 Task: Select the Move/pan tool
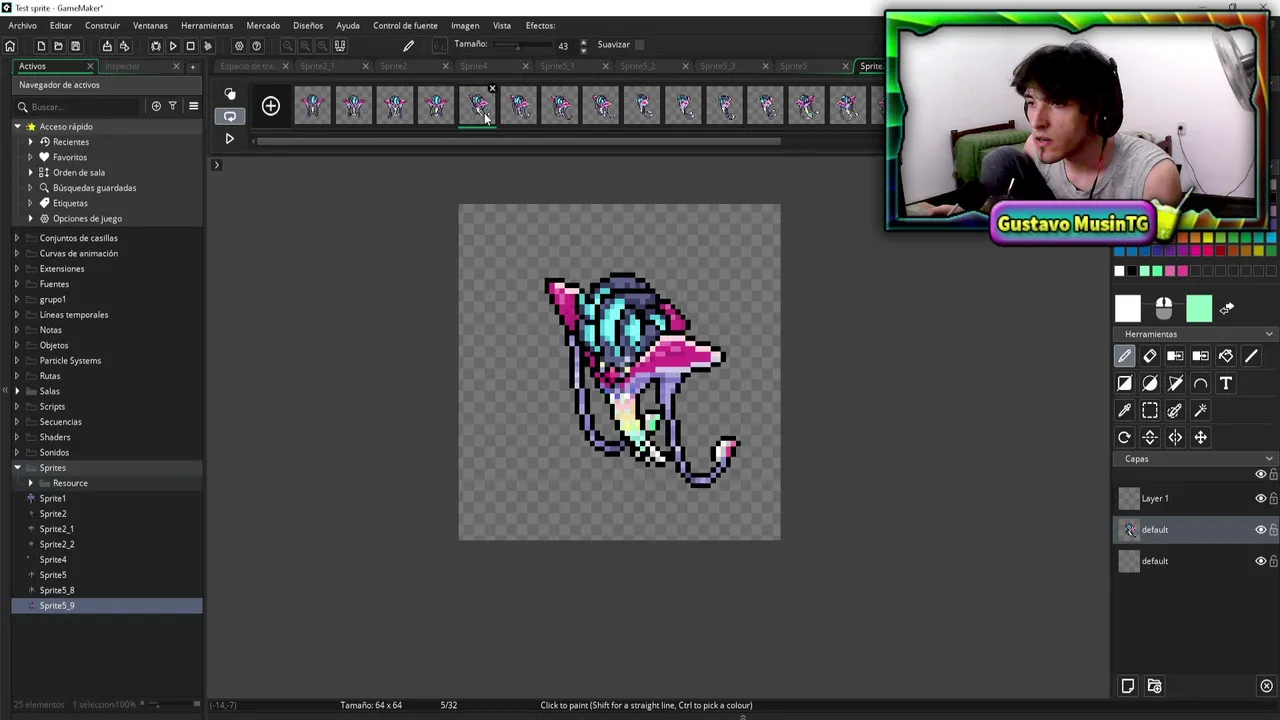coord(1200,437)
